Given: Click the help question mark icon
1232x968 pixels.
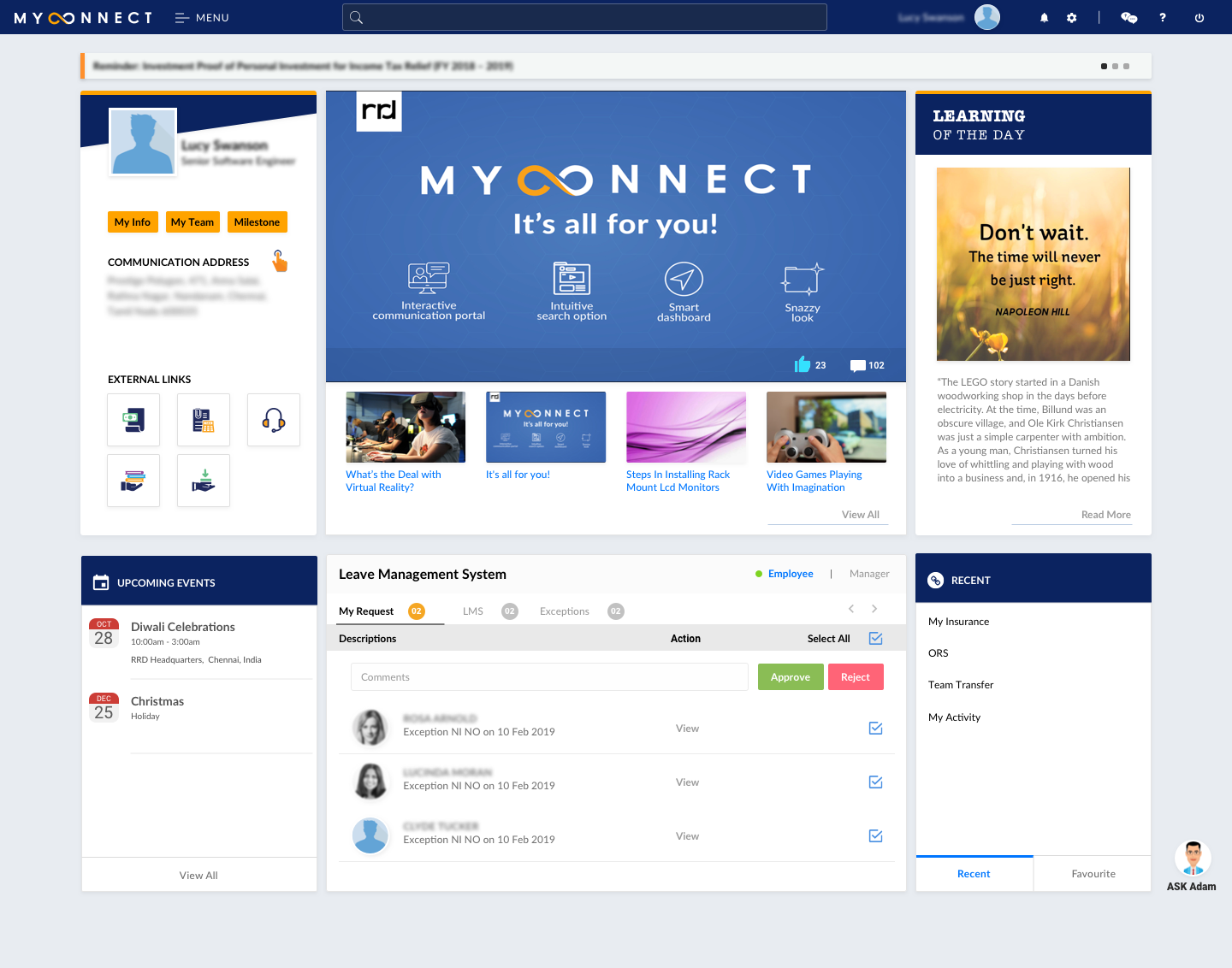Looking at the screenshot, I should coord(1163,17).
